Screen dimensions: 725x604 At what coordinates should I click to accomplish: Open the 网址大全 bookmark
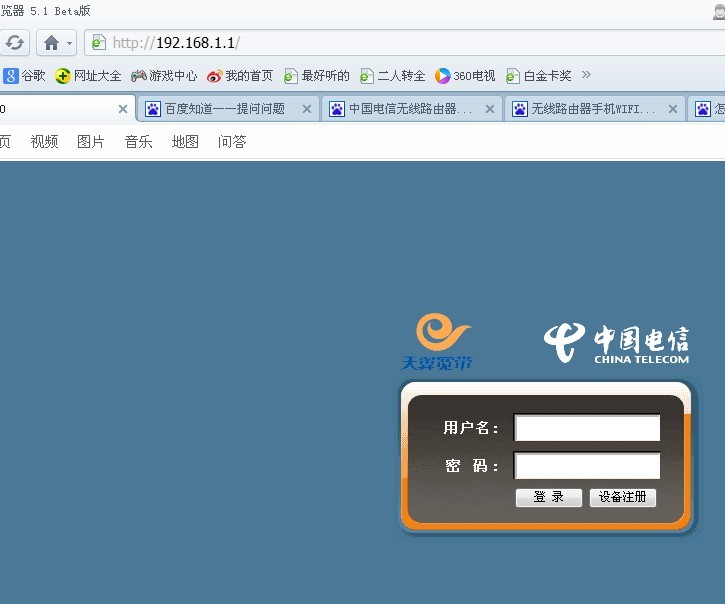pos(88,75)
